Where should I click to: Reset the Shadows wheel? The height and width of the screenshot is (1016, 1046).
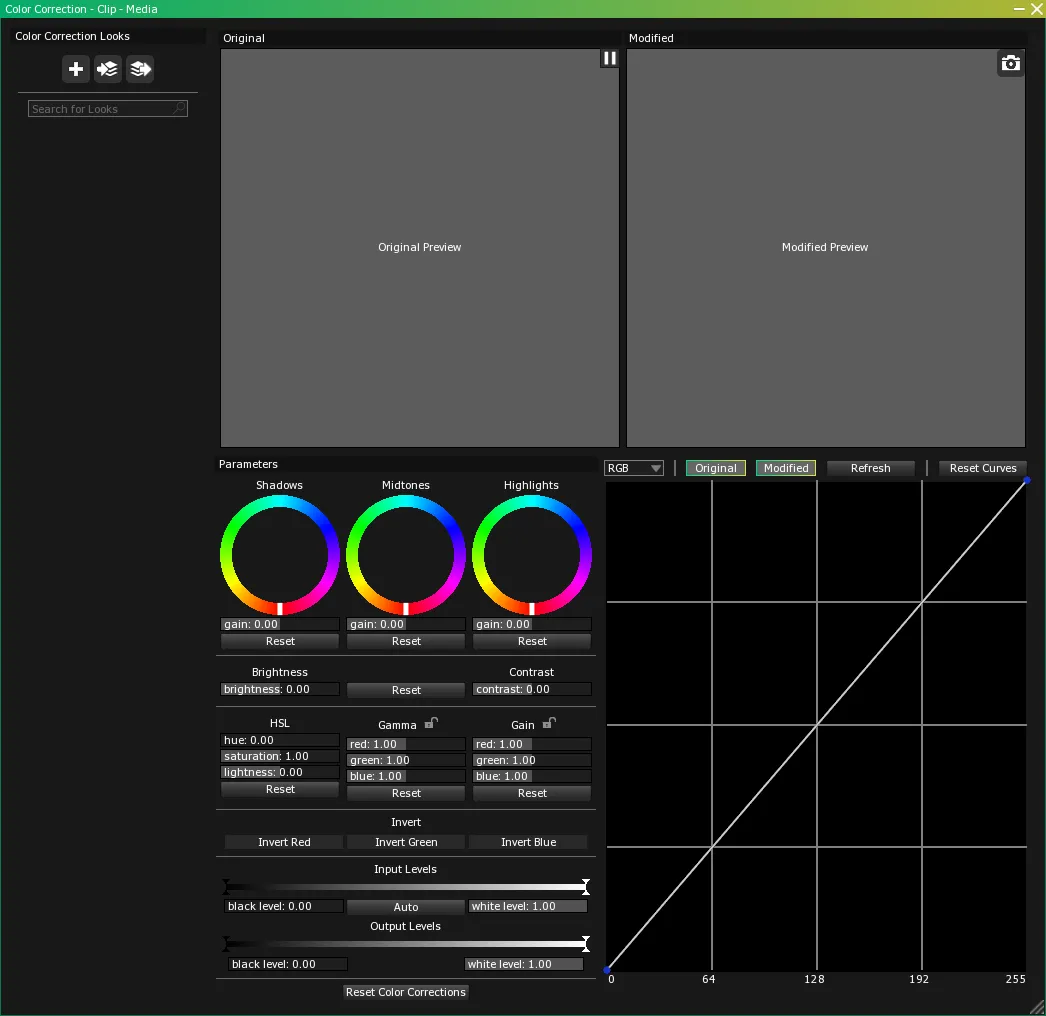280,641
